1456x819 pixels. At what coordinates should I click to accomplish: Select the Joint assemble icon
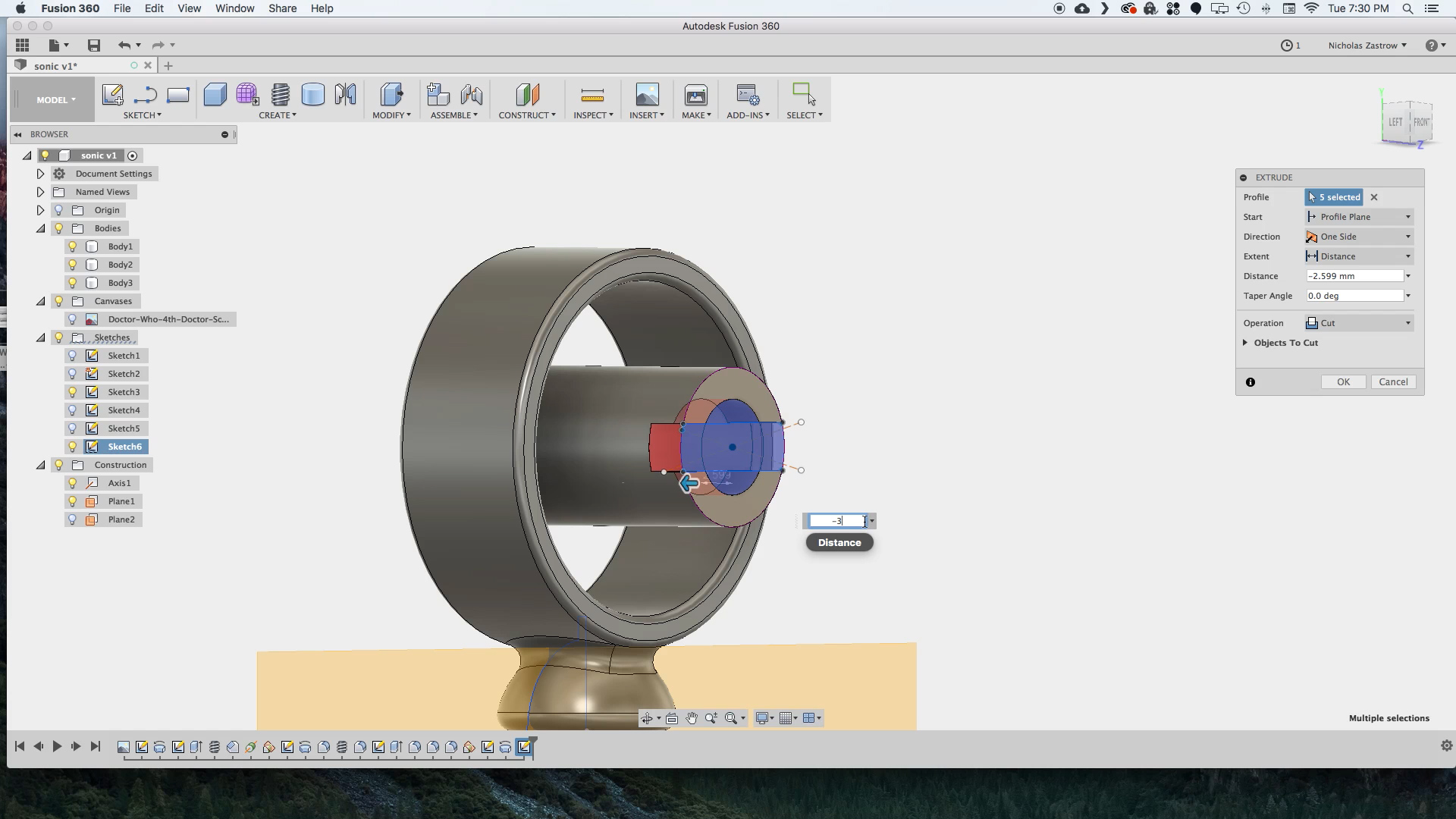click(x=471, y=95)
